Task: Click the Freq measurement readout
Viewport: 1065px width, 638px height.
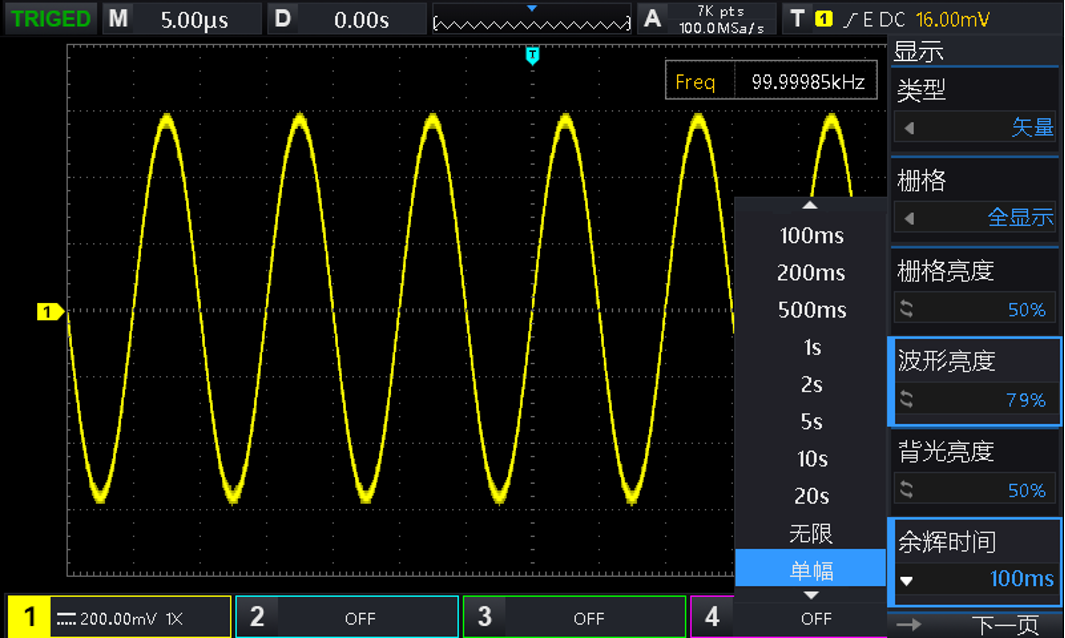Action: (771, 82)
